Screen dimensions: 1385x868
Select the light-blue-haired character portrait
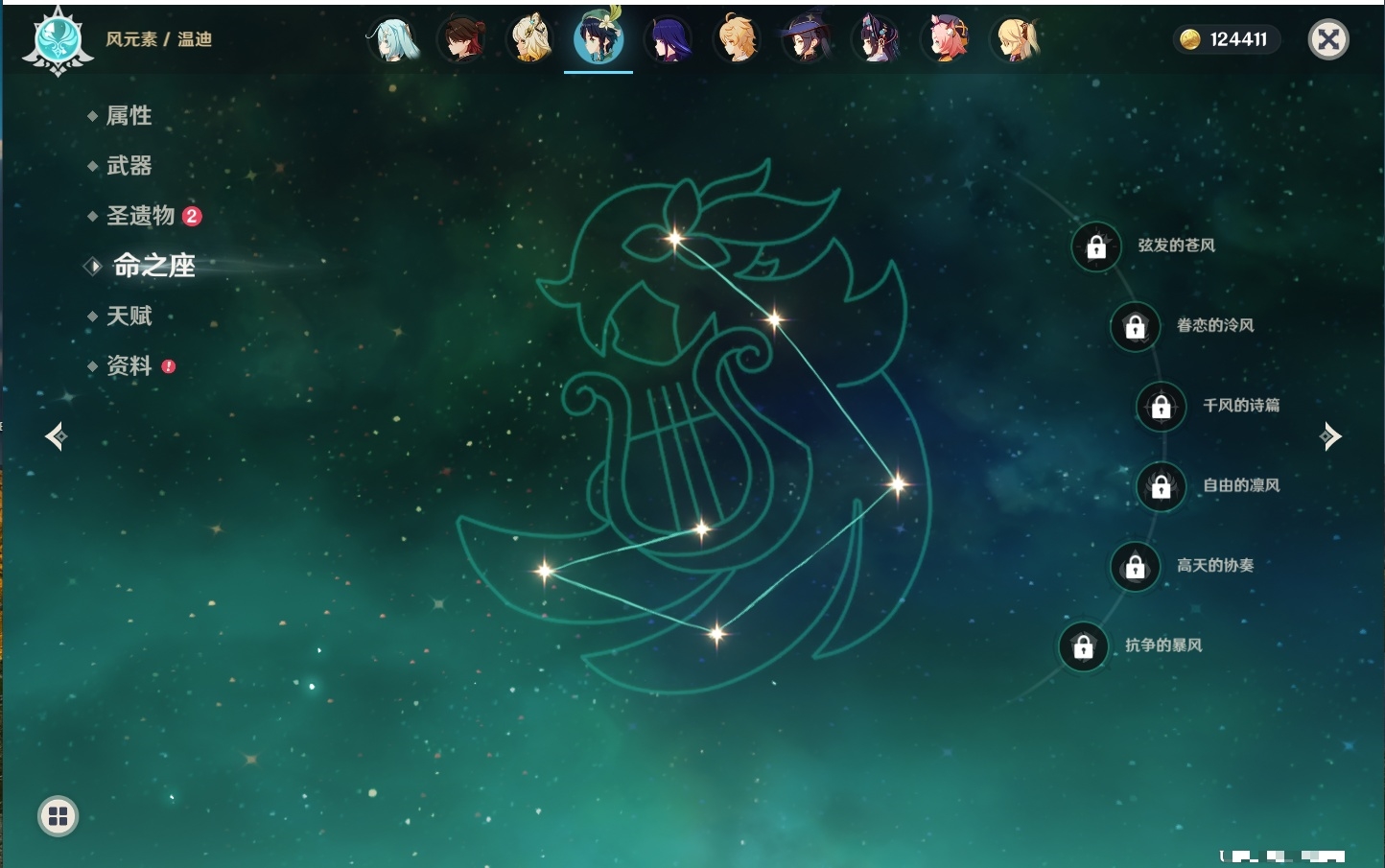coord(393,39)
